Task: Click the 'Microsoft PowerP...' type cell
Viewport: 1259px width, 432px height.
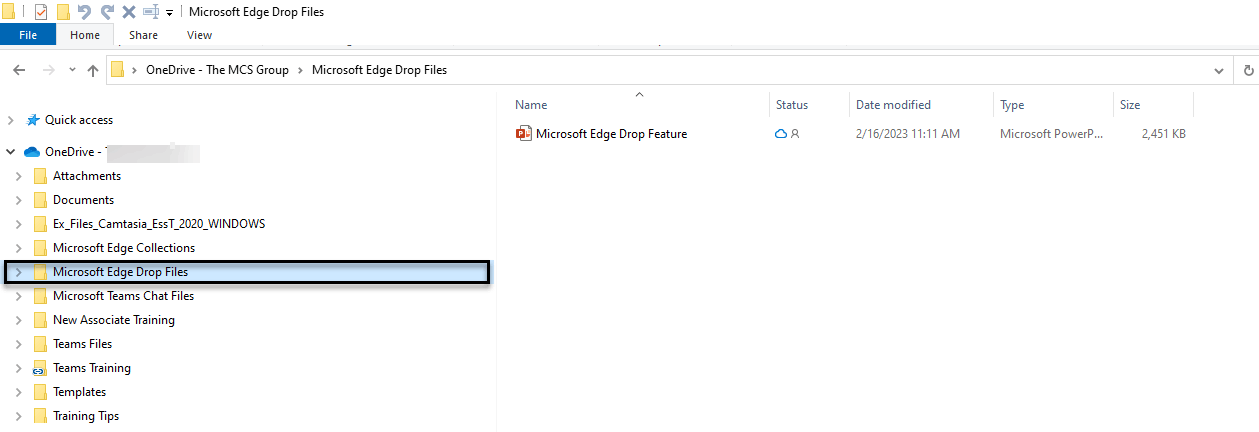Action: pyautogui.click(x=1050, y=133)
